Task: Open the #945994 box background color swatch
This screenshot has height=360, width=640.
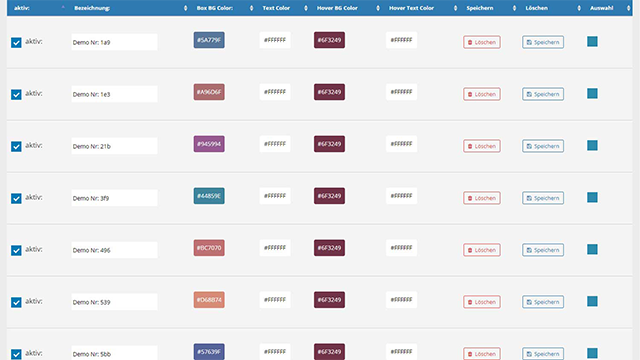Action: point(209,144)
